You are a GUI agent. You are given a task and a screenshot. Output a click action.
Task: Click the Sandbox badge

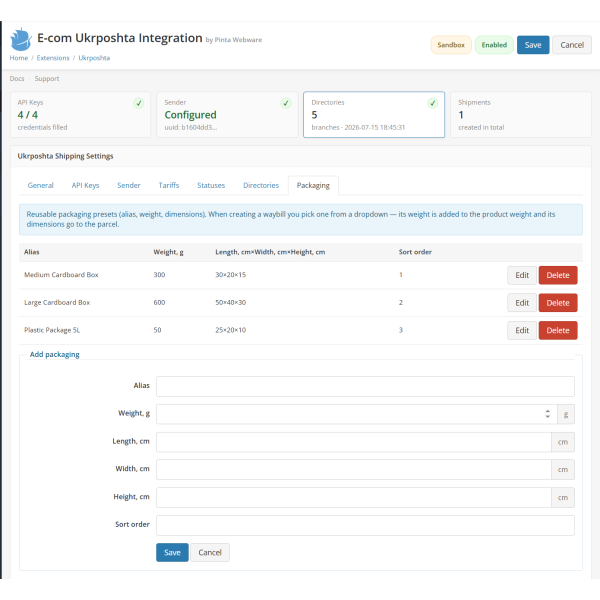[x=451, y=45]
